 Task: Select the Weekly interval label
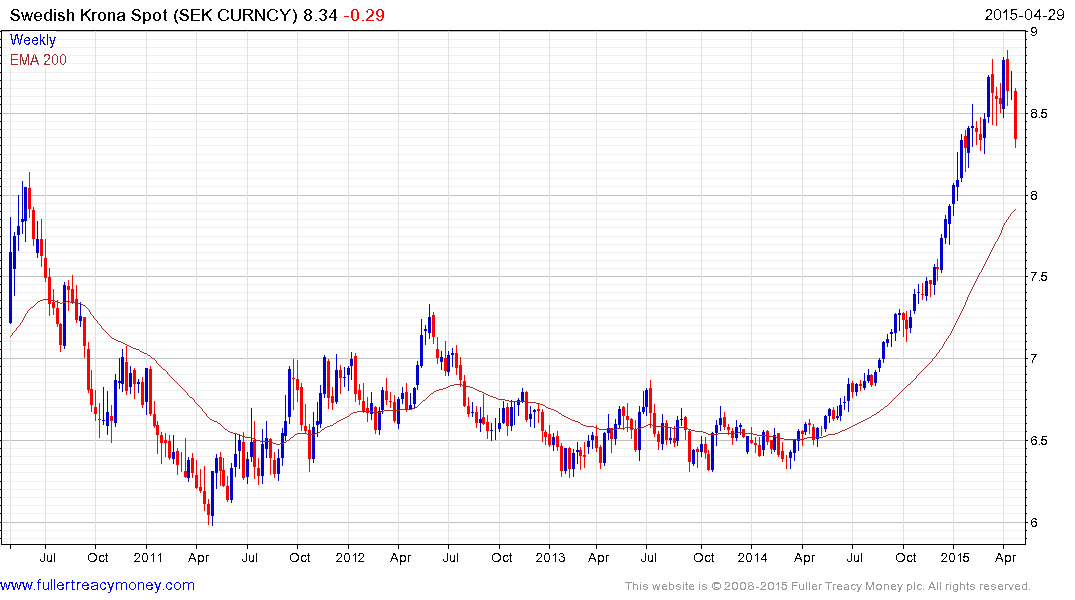(33, 41)
